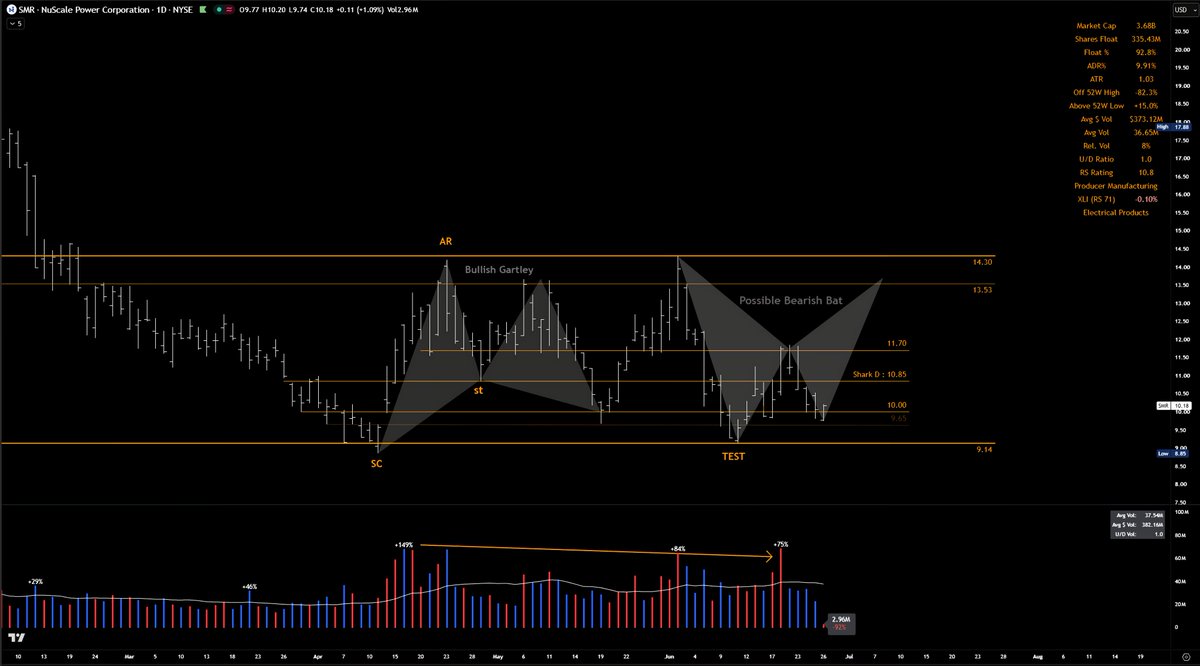This screenshot has width=1200, height=666.
Task: Click the +46% volume label
Action: 250,586
